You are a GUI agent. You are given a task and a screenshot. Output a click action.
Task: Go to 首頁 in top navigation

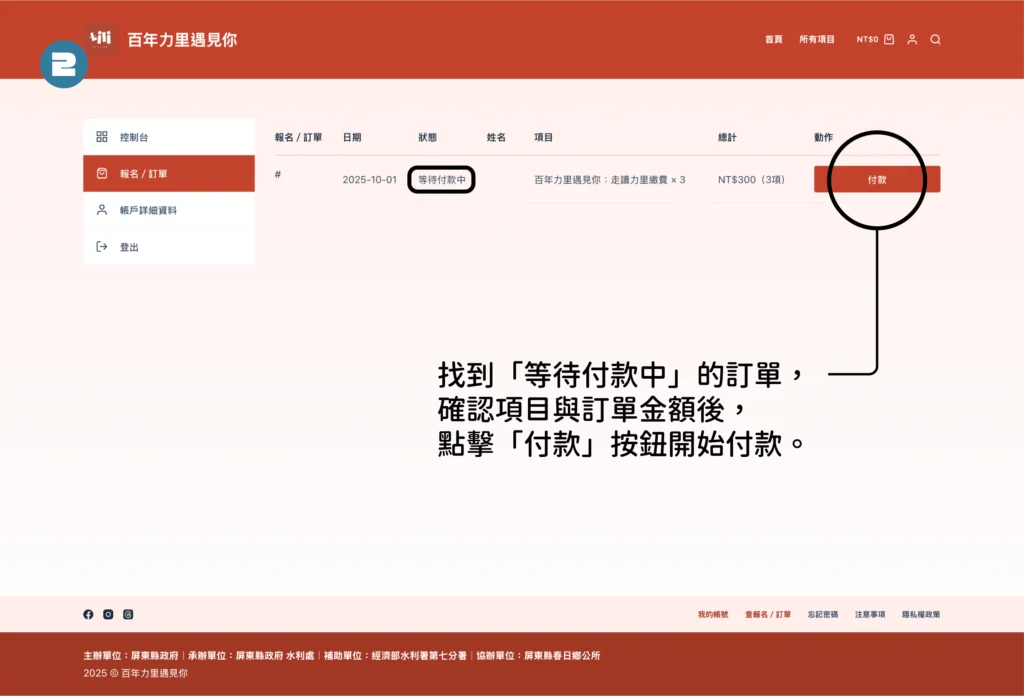[x=773, y=40]
